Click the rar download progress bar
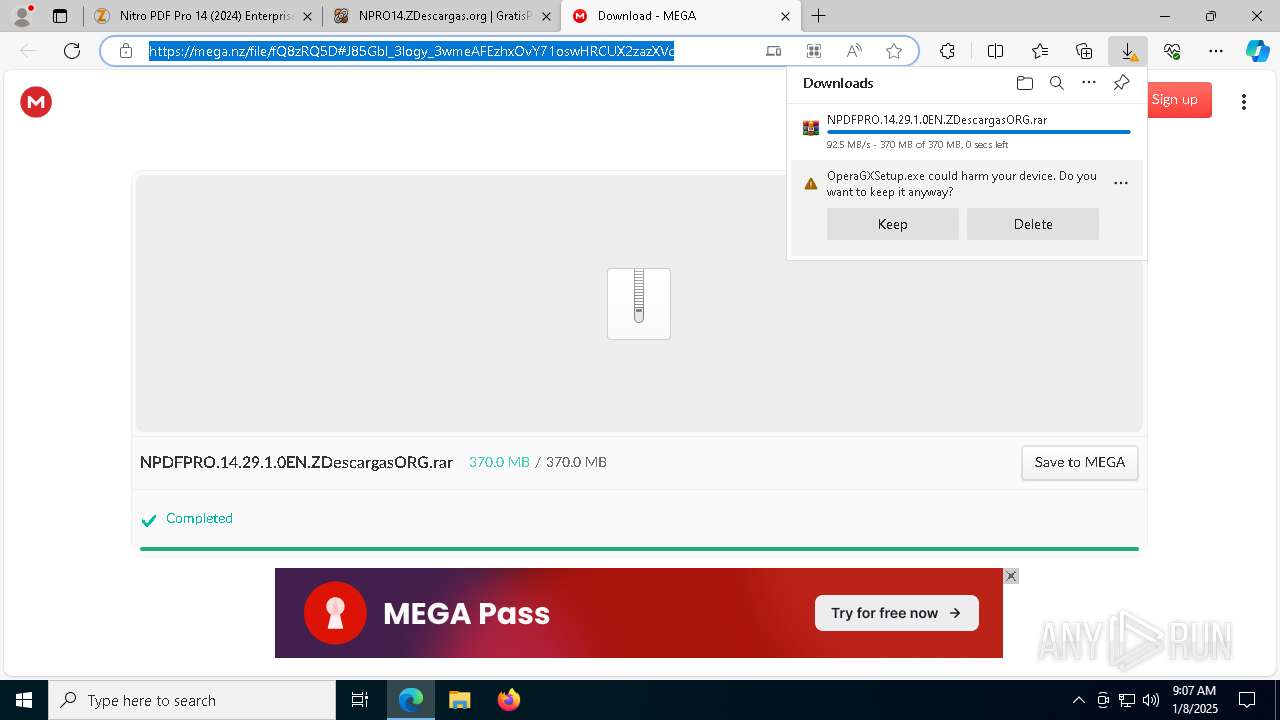Screen dimensions: 1280x720 tap(978, 132)
